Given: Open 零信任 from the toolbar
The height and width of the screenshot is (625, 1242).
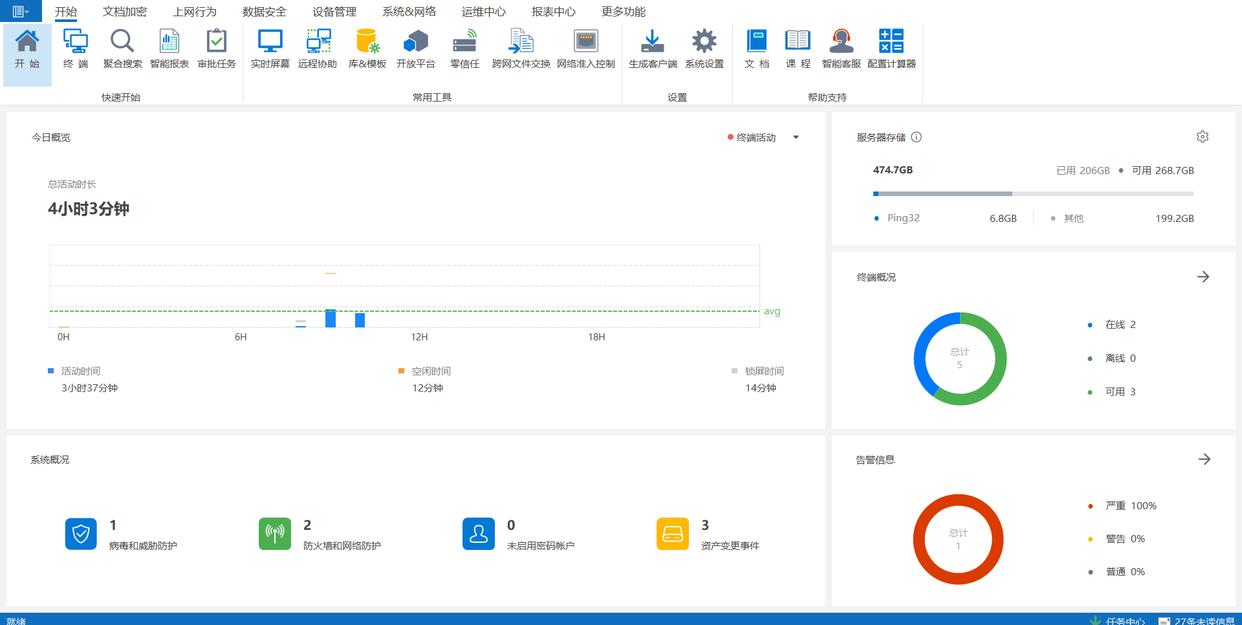Looking at the screenshot, I should (464, 49).
